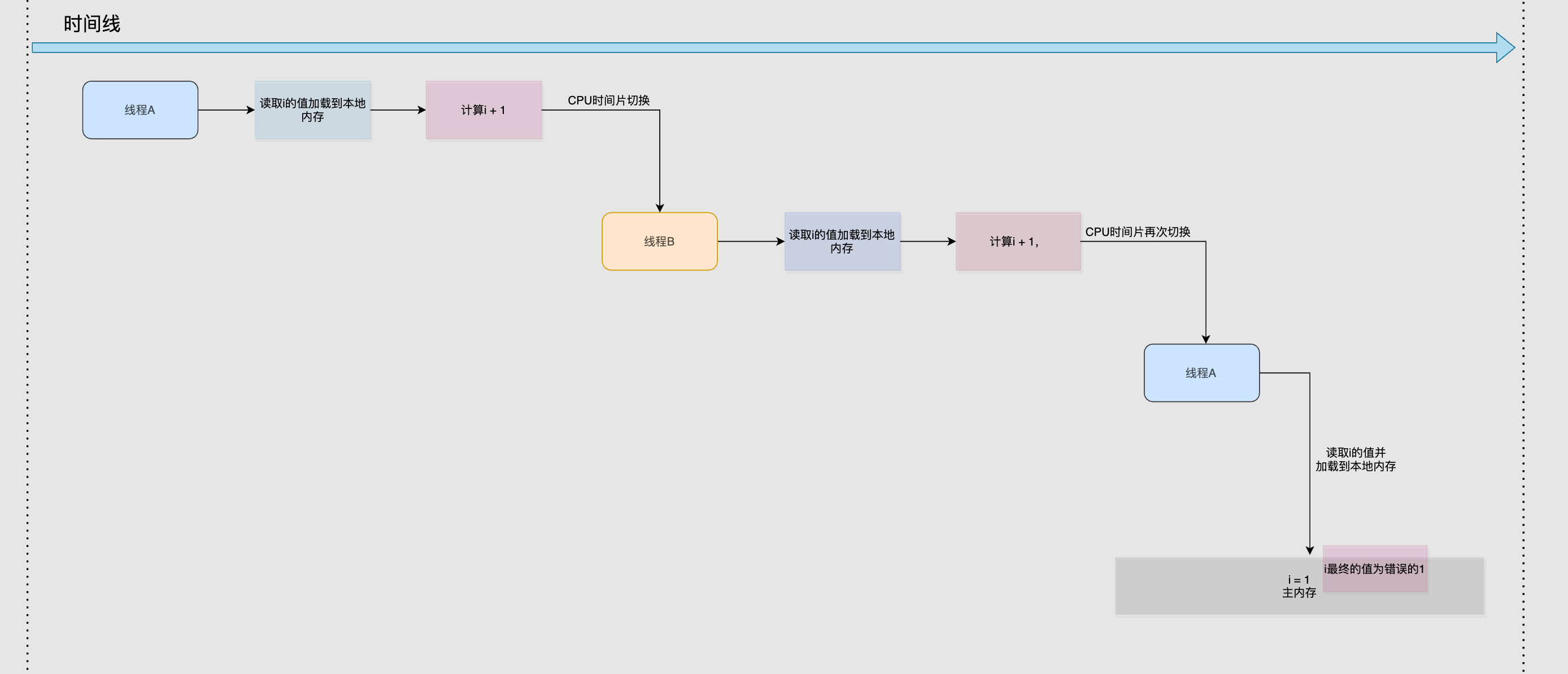The height and width of the screenshot is (674, 1568).
Task: Click 线程B's 计算i + 1, box
Action: (x=1018, y=242)
